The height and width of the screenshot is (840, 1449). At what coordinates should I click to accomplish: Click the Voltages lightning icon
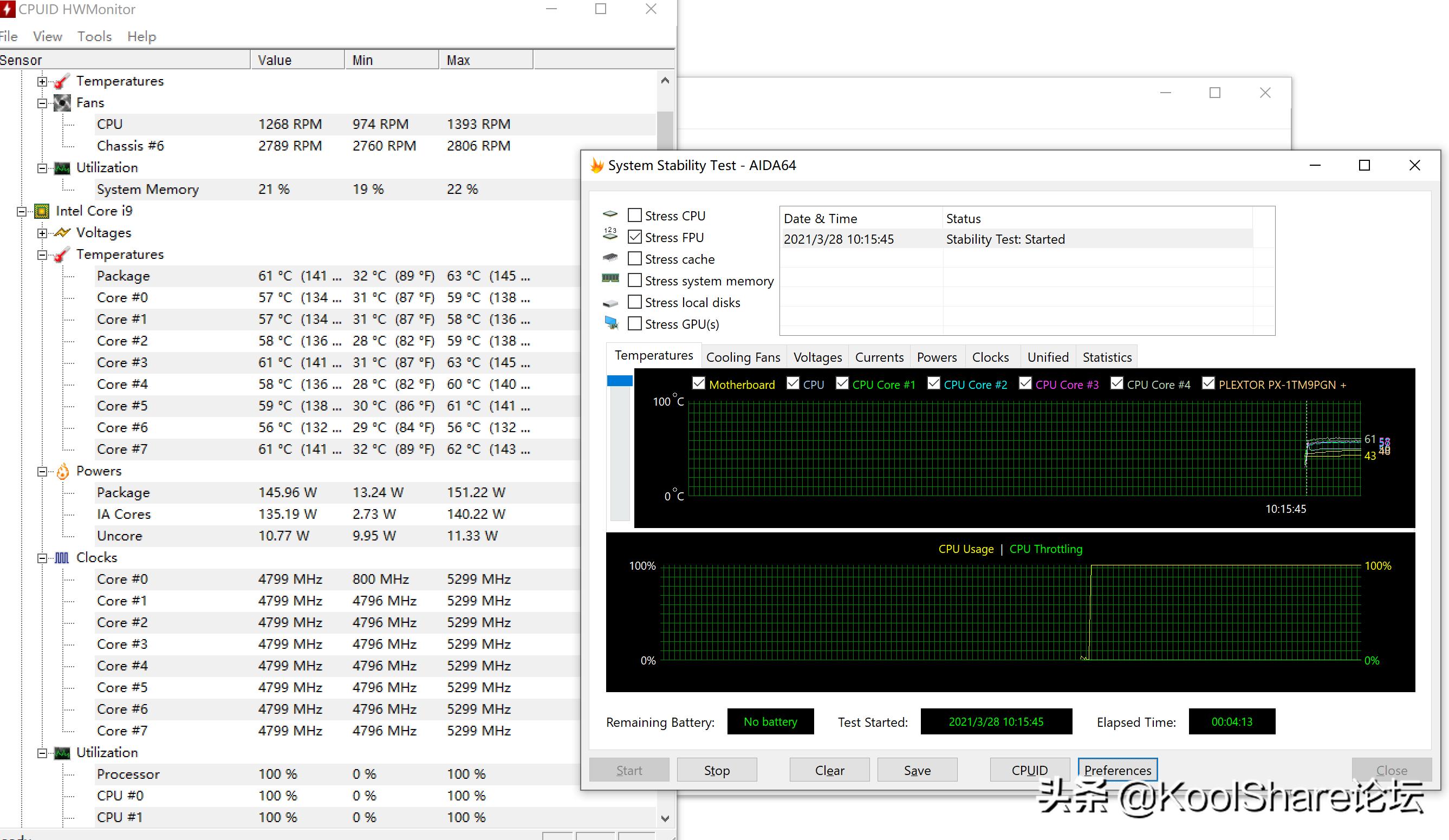[x=62, y=233]
